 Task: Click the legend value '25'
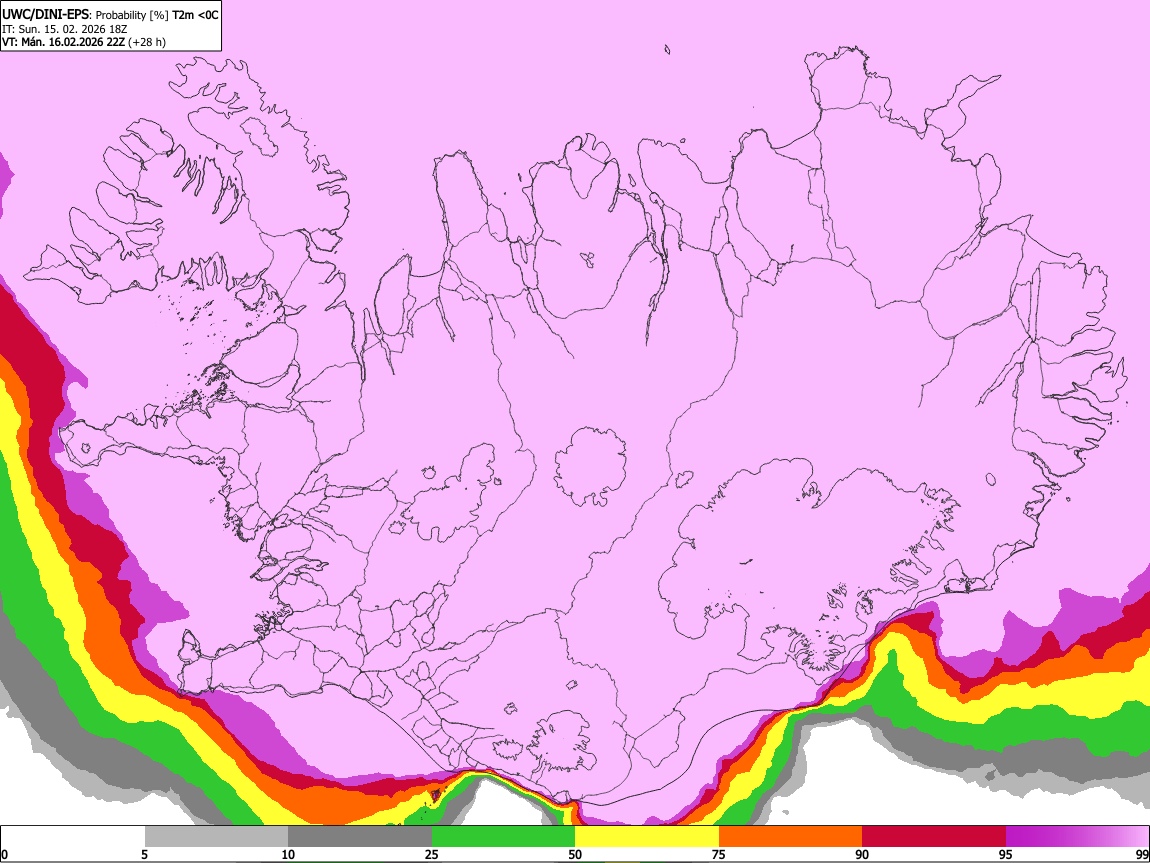(432, 854)
